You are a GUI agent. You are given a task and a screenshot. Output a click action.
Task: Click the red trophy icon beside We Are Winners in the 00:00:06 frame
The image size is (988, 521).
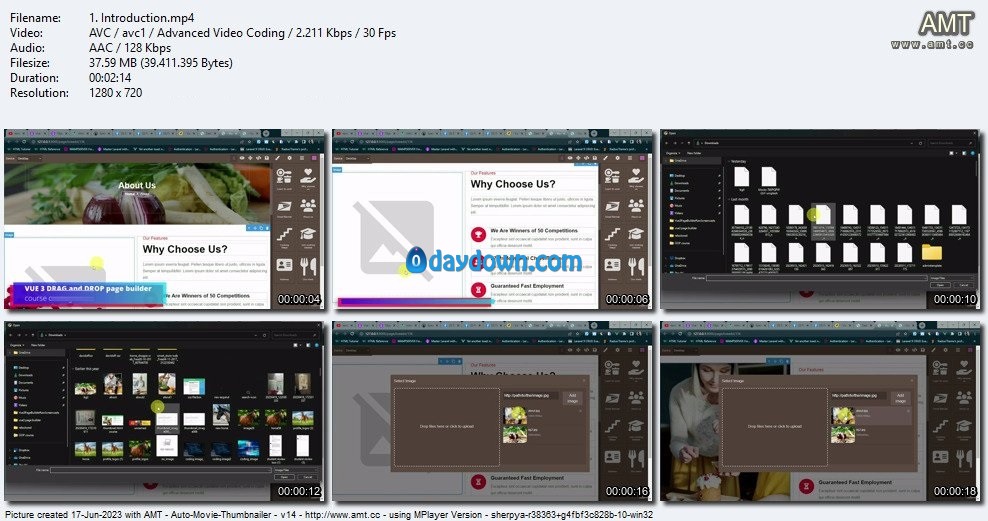pyautogui.click(x=479, y=233)
